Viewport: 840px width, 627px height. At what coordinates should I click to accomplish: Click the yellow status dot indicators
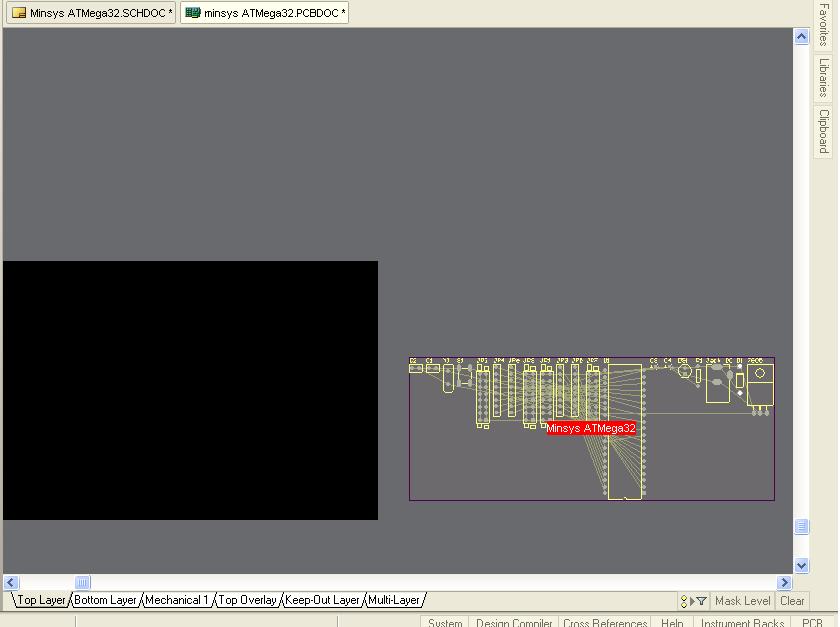[684, 601]
